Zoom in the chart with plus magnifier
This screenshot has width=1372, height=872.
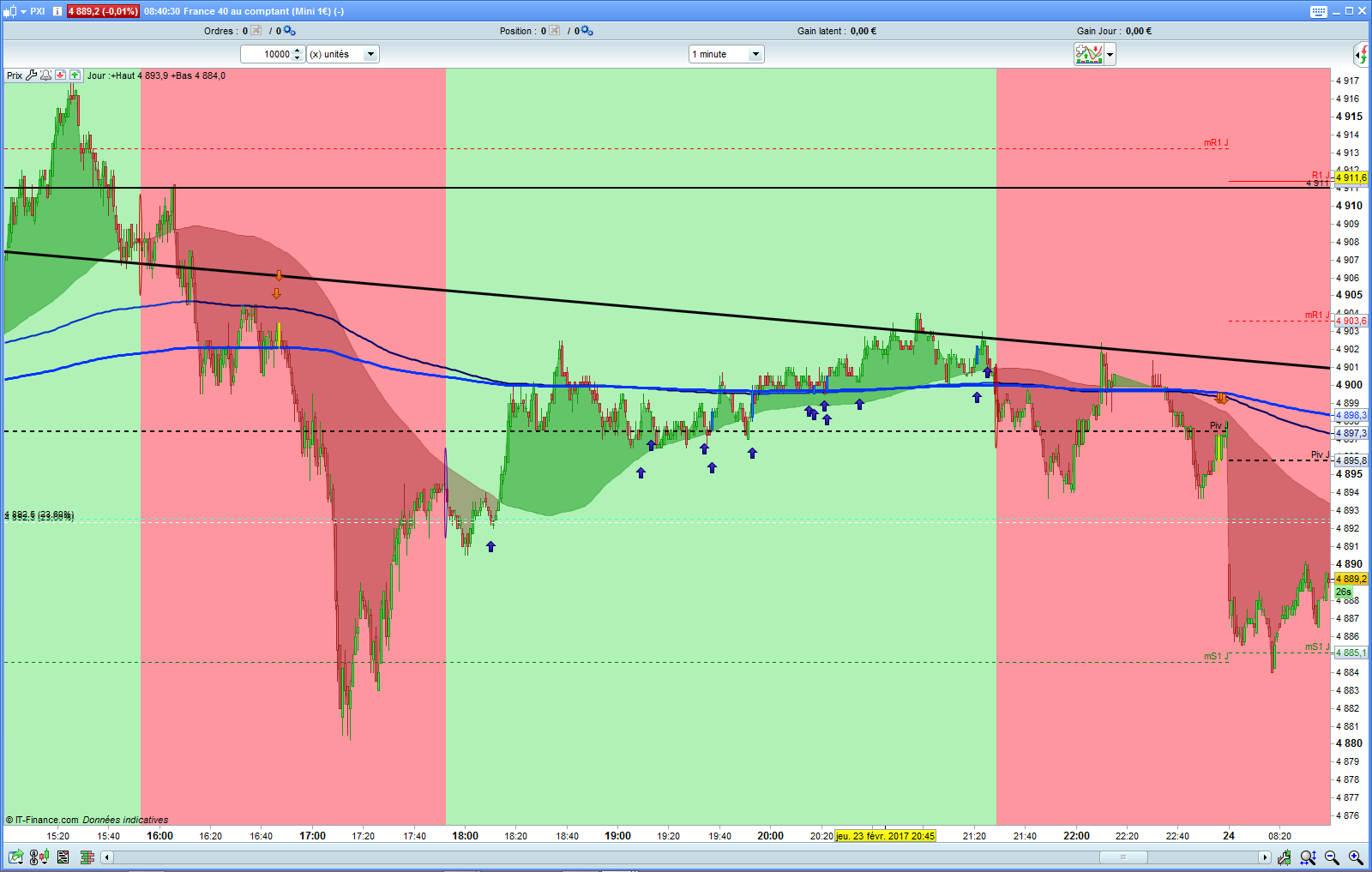point(1356,857)
